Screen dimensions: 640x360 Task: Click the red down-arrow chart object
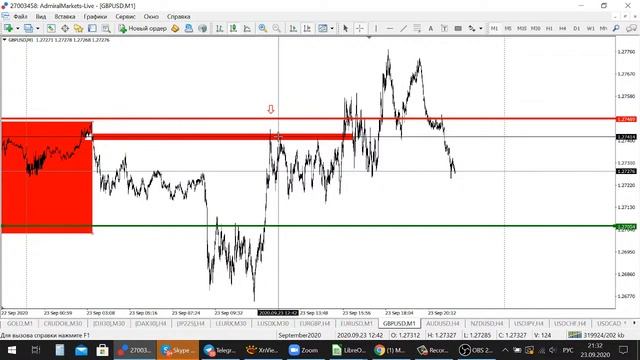click(271, 109)
